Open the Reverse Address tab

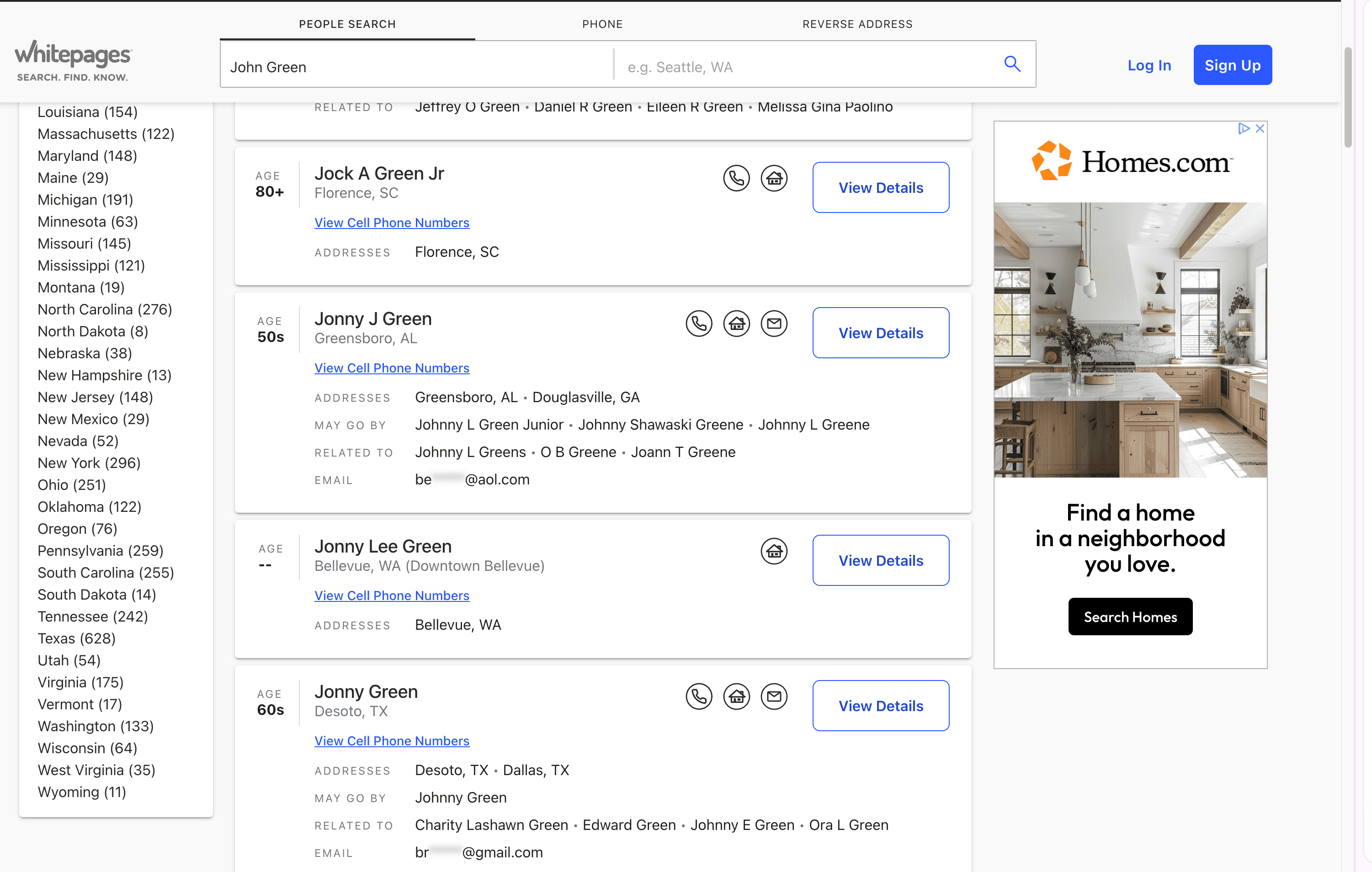point(857,24)
